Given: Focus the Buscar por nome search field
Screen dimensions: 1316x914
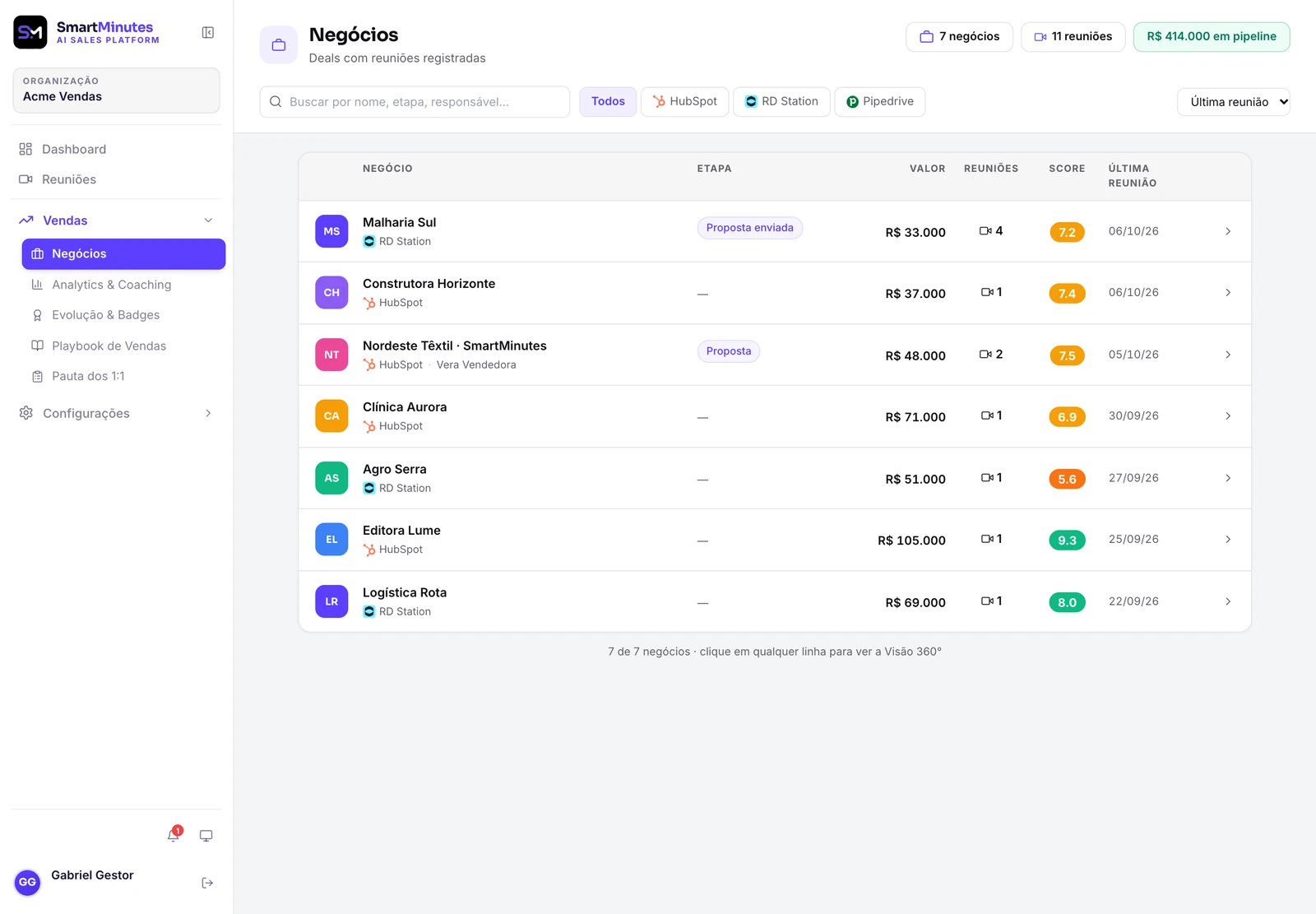Looking at the screenshot, I should (415, 102).
